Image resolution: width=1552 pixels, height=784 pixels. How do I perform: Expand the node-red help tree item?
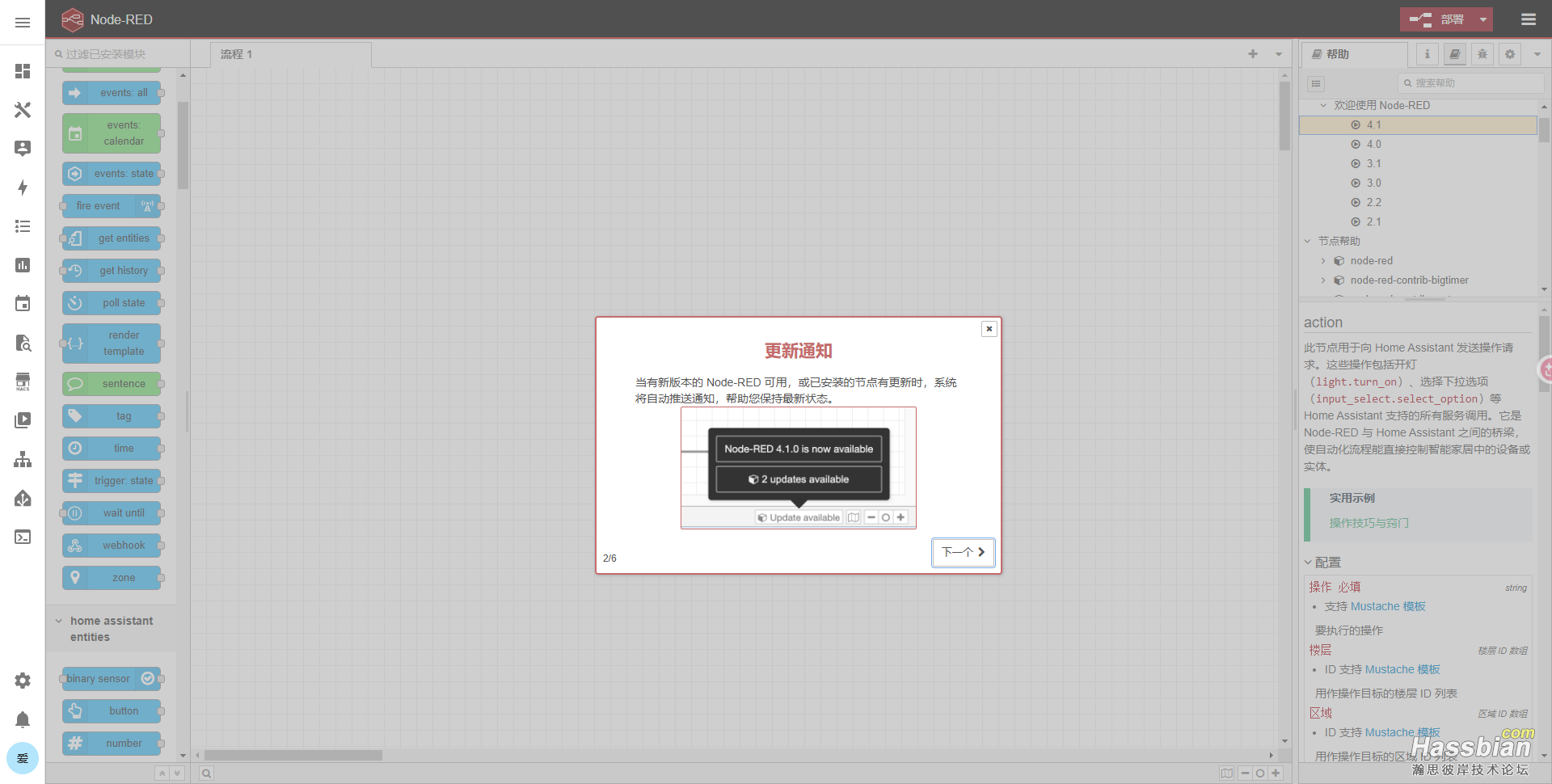(1323, 260)
